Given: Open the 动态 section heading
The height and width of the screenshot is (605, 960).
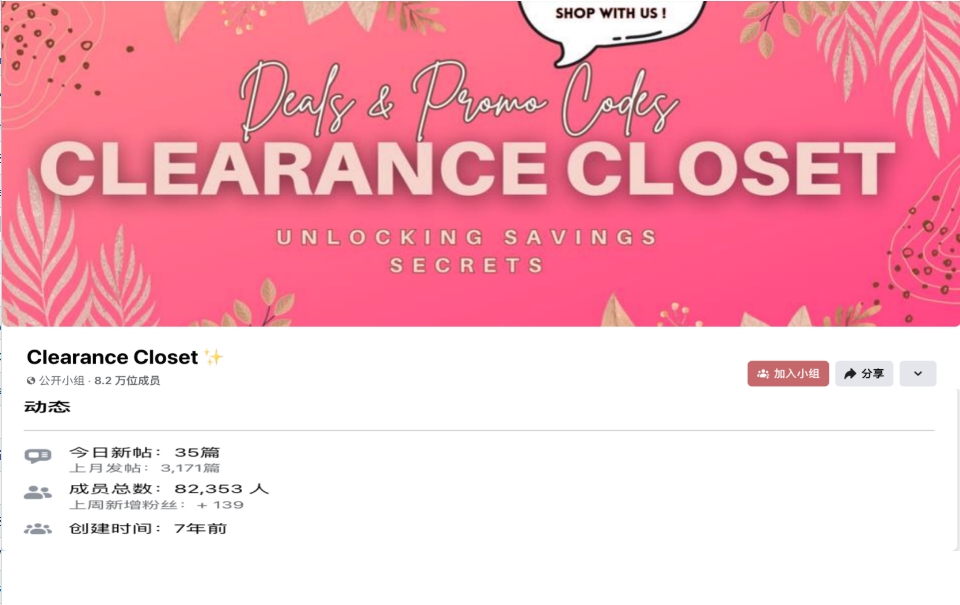Looking at the screenshot, I should [48, 407].
